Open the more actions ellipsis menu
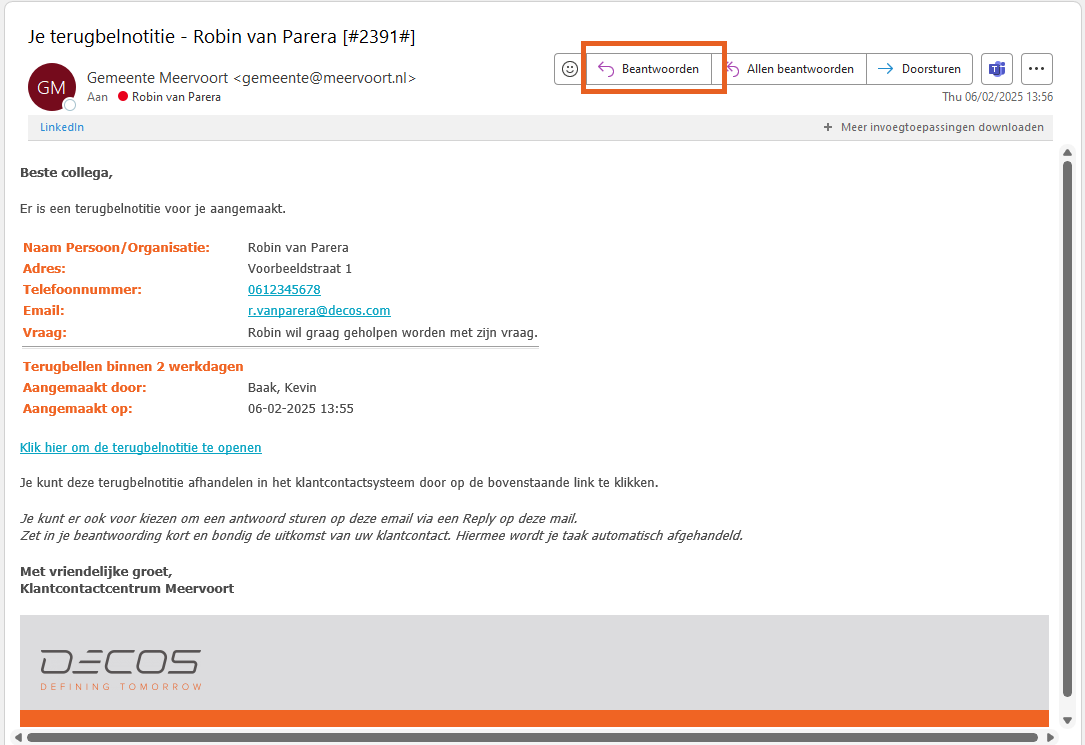The width and height of the screenshot is (1085, 745). coord(1036,69)
